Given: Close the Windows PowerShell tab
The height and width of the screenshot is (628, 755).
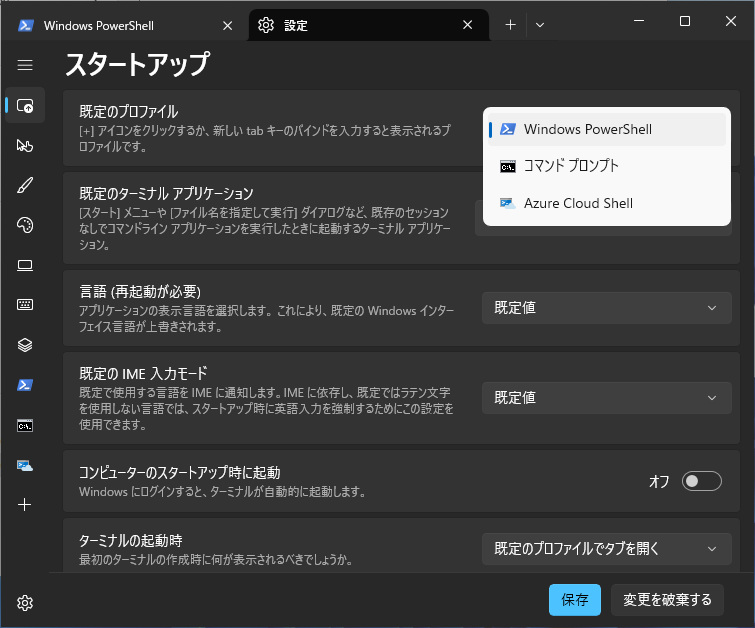Looking at the screenshot, I should coord(228,26).
